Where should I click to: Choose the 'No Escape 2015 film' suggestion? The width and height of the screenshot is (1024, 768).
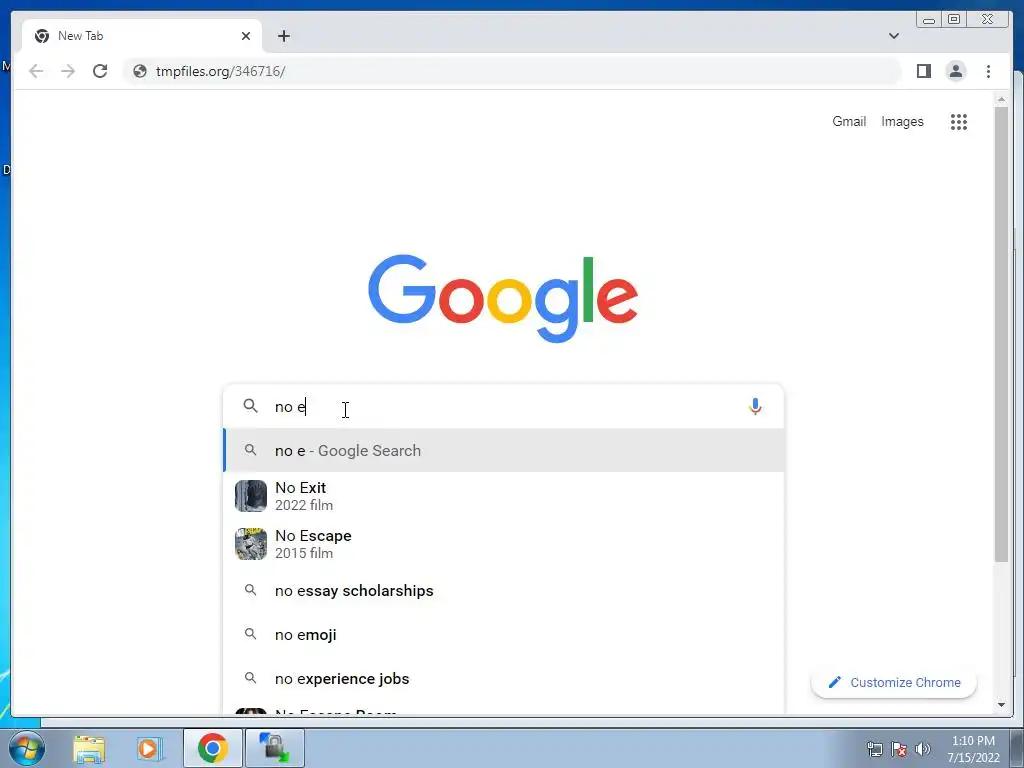point(504,544)
